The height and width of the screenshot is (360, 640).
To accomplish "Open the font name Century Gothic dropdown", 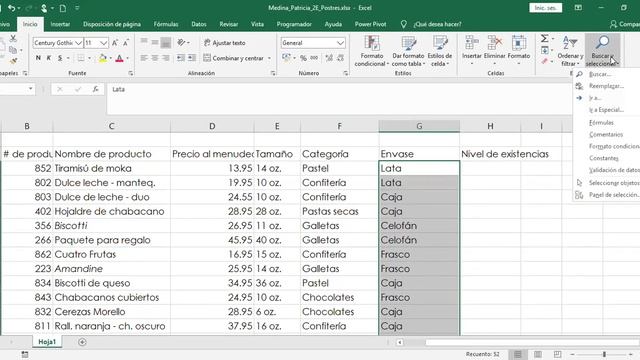I will (x=78, y=43).
